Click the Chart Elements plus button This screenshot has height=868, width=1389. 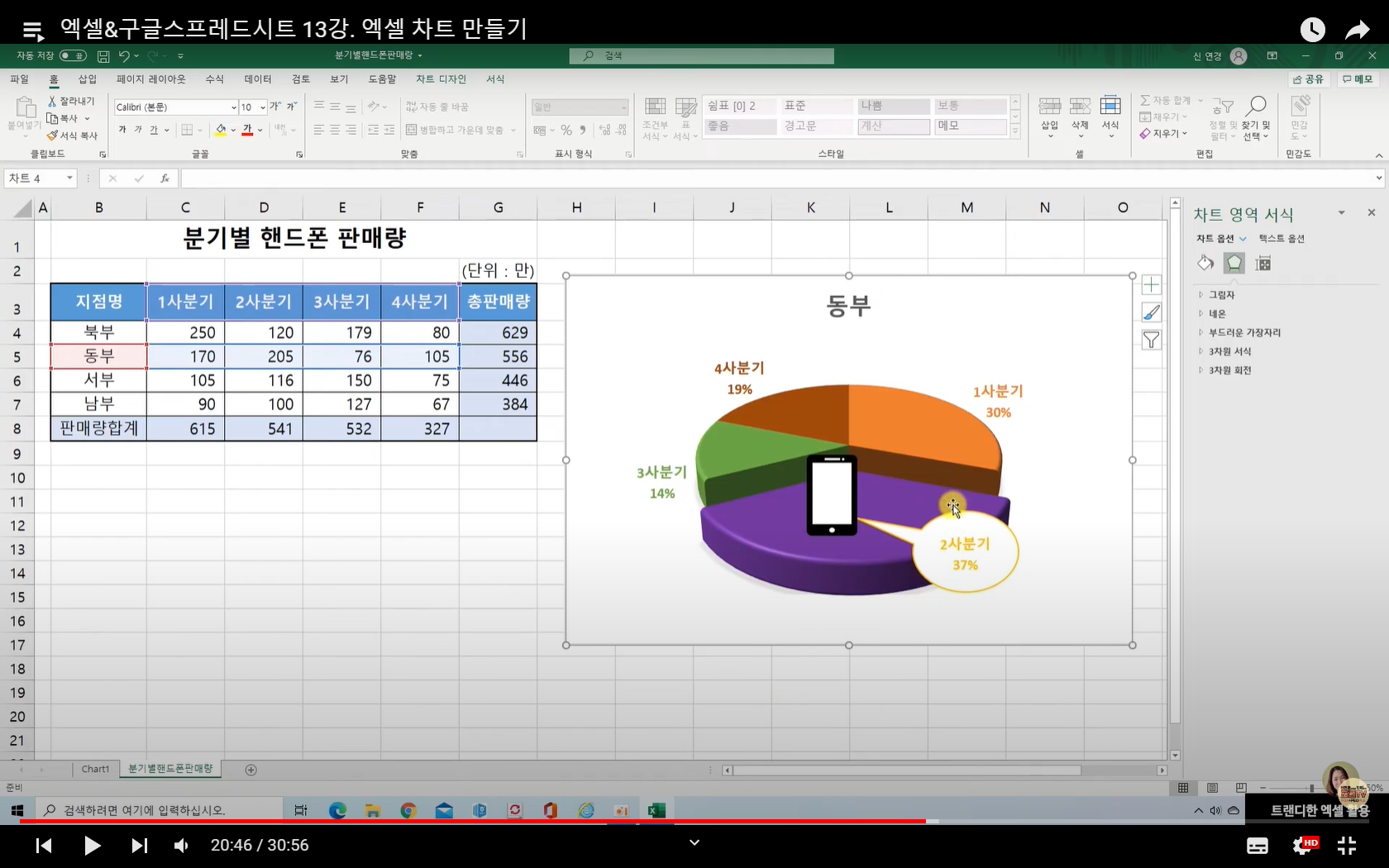pos(1151,285)
